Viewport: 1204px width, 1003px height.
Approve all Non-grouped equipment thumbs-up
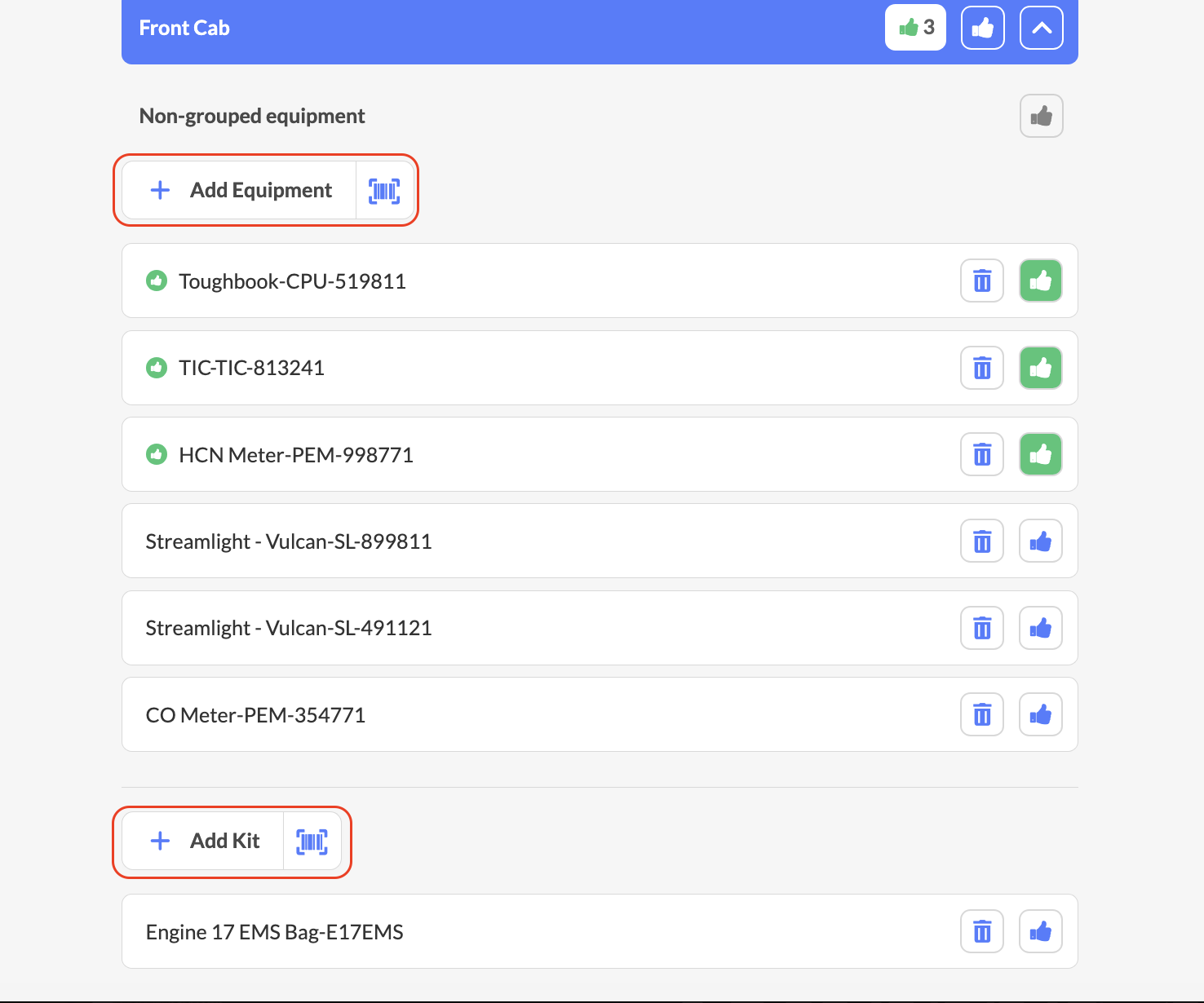(x=1042, y=116)
